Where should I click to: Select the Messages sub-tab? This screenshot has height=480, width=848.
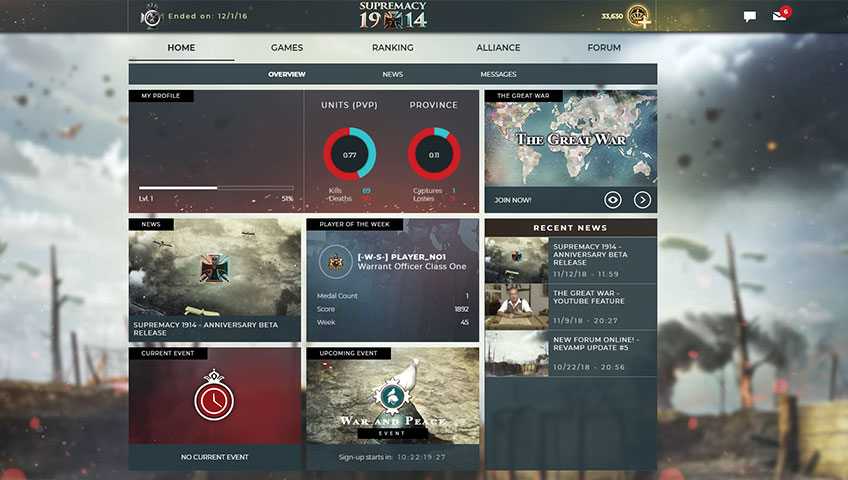click(498, 75)
